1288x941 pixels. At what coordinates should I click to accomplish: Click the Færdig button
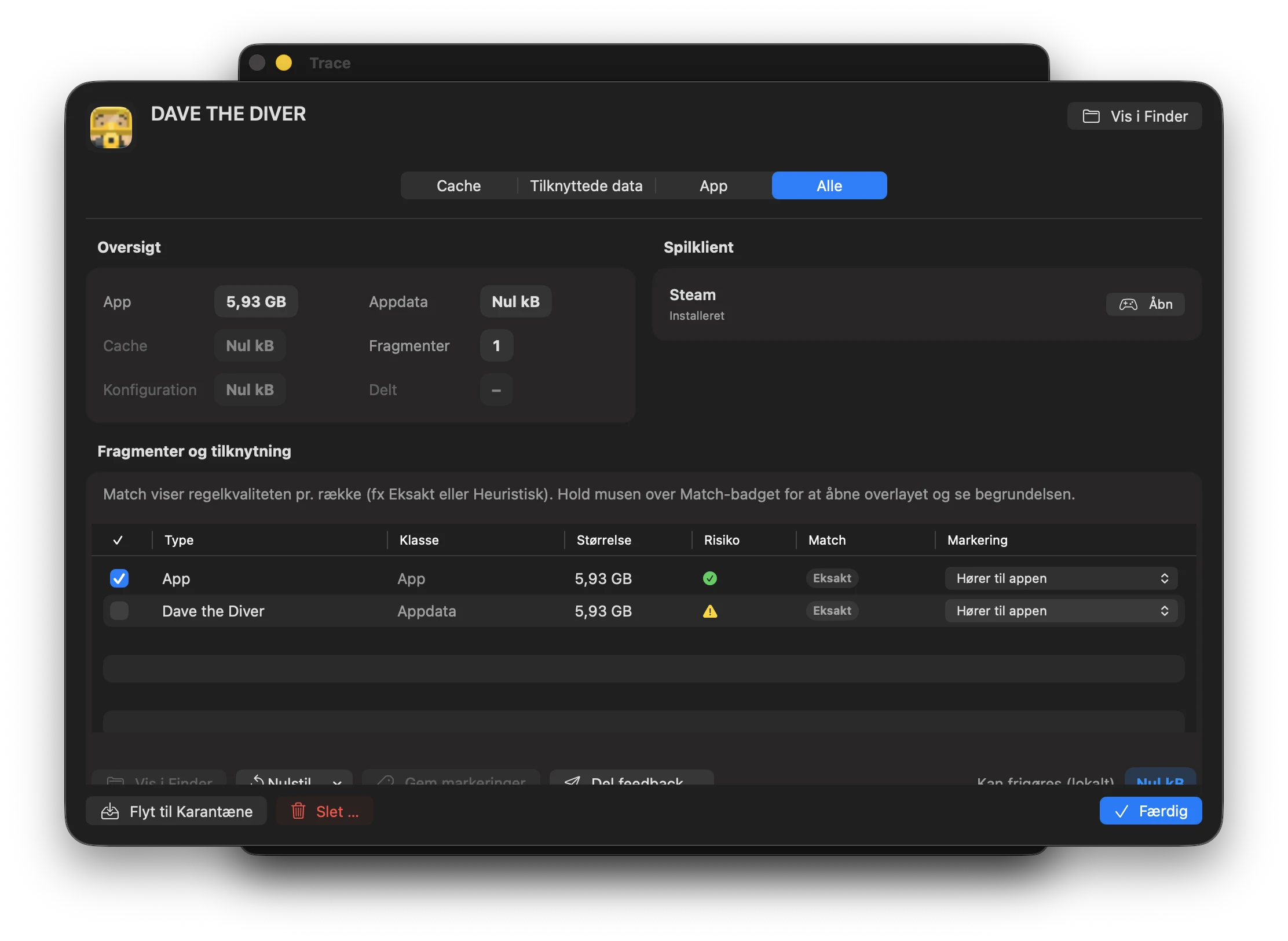(x=1150, y=811)
